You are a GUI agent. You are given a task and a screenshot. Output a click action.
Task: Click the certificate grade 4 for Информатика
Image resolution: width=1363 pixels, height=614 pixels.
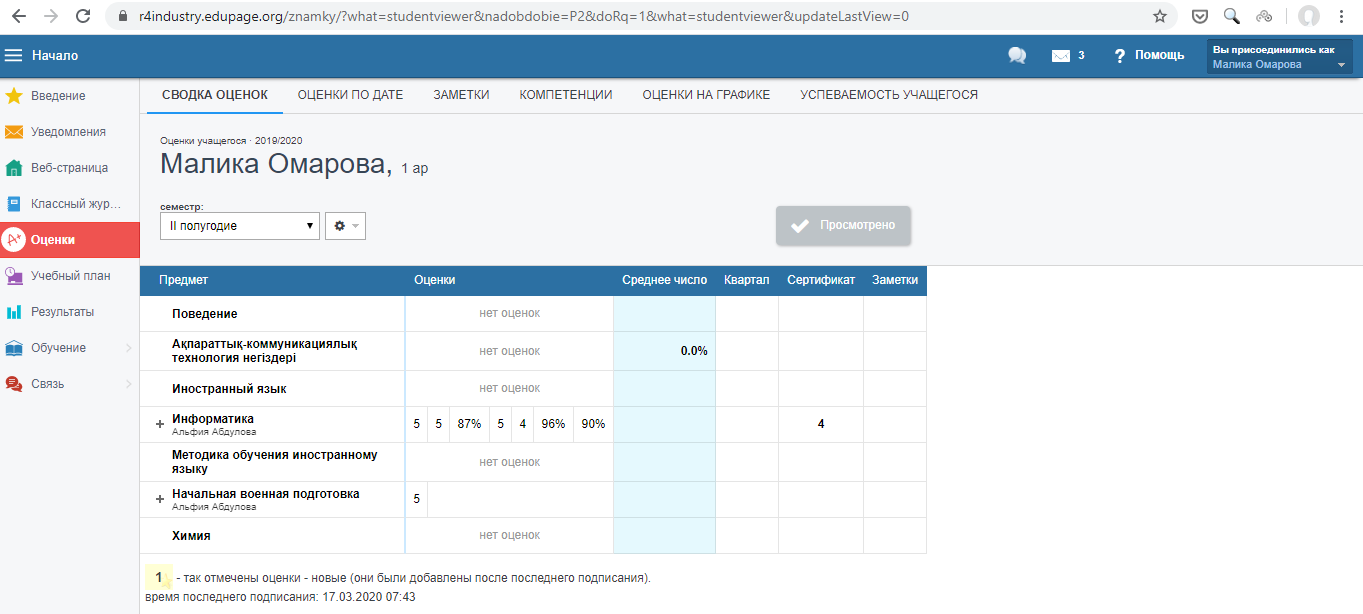[x=821, y=424]
